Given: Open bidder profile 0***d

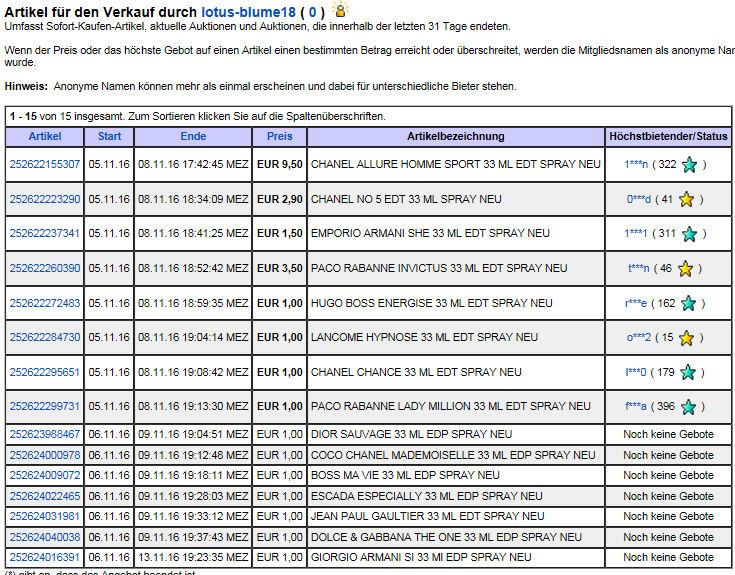Looking at the screenshot, I should coord(639,199).
